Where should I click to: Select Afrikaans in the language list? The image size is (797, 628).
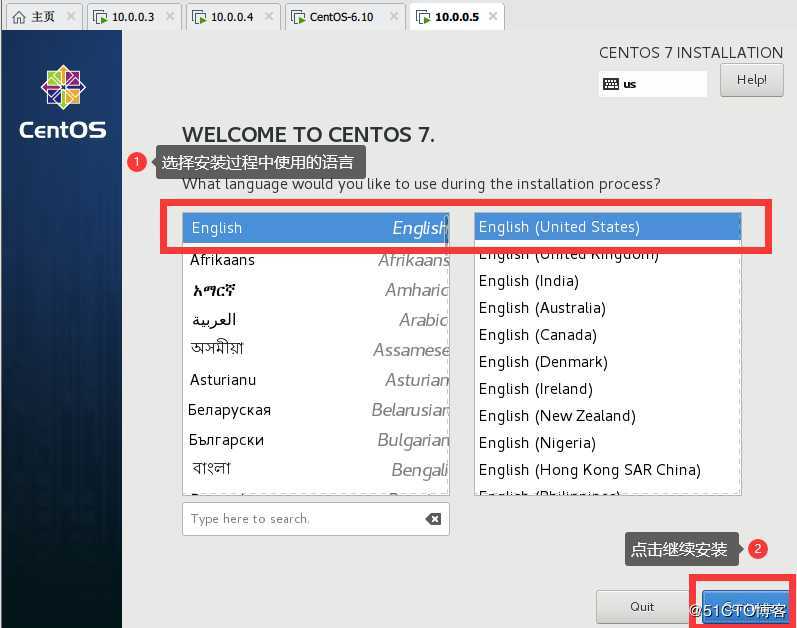(315, 260)
